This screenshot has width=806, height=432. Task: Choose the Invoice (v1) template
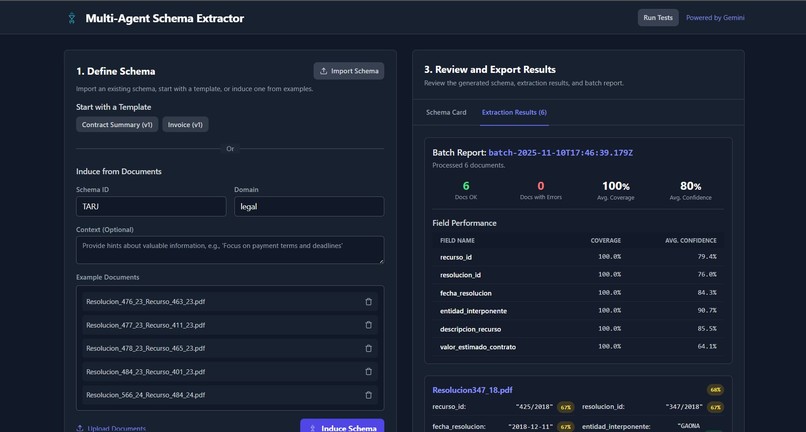point(185,124)
